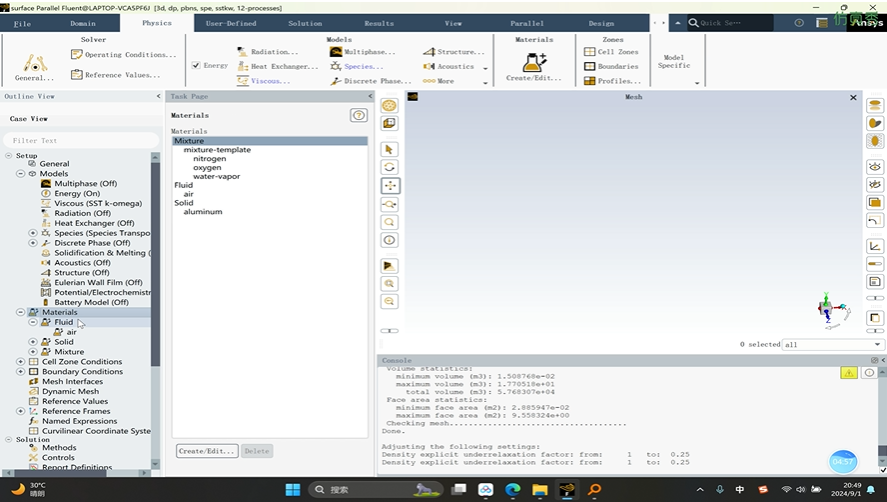
Task: Expand Species tree node
Action: tap(33, 233)
